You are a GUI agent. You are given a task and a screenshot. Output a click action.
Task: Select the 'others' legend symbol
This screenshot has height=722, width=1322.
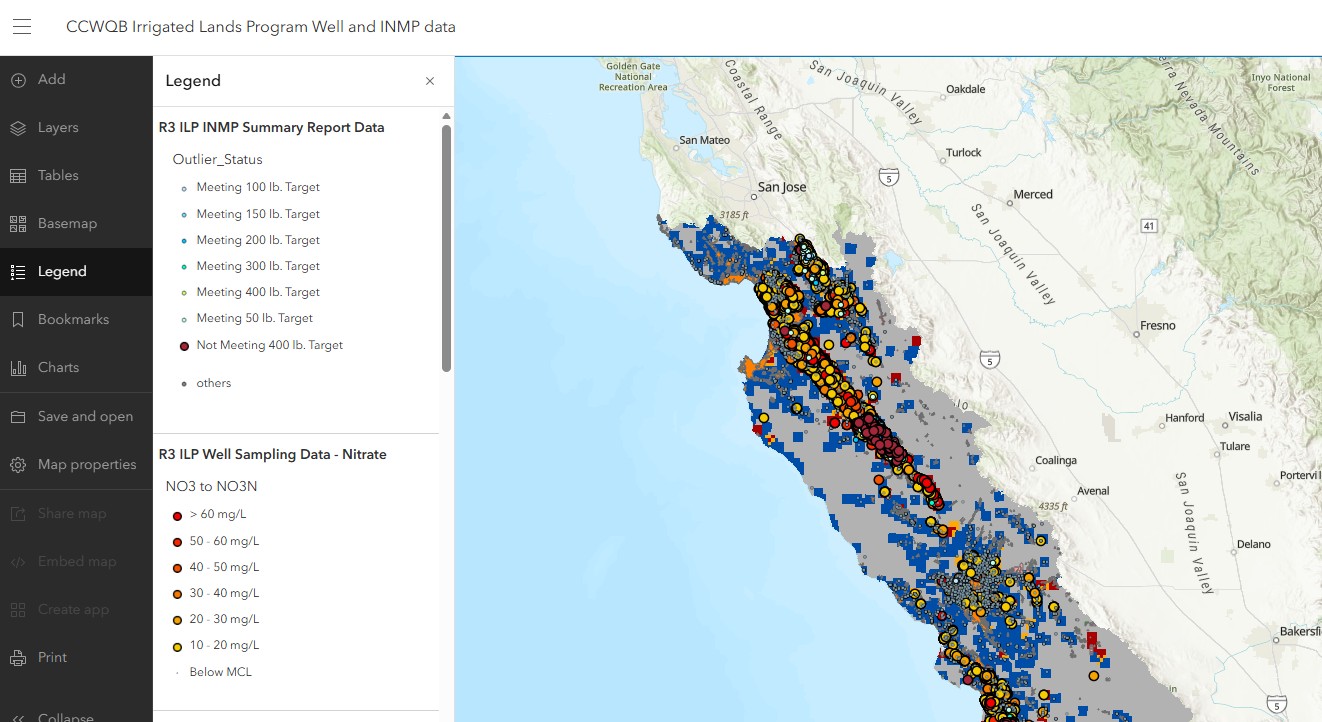pyautogui.click(x=183, y=383)
